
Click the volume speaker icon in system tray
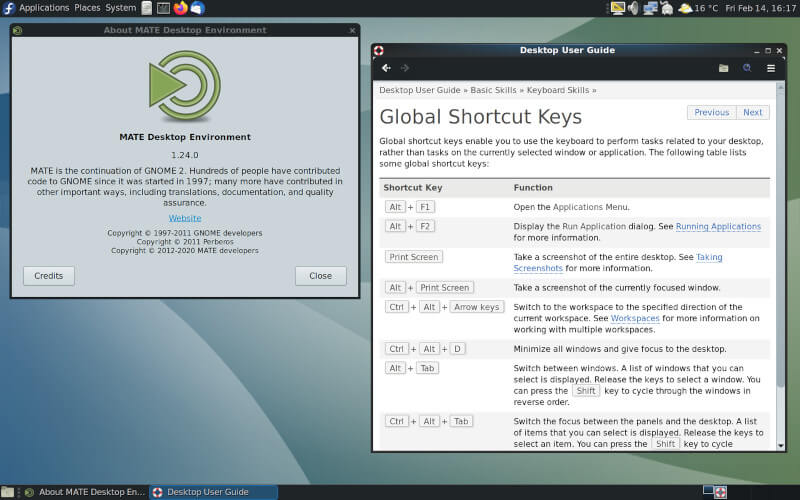[633, 8]
